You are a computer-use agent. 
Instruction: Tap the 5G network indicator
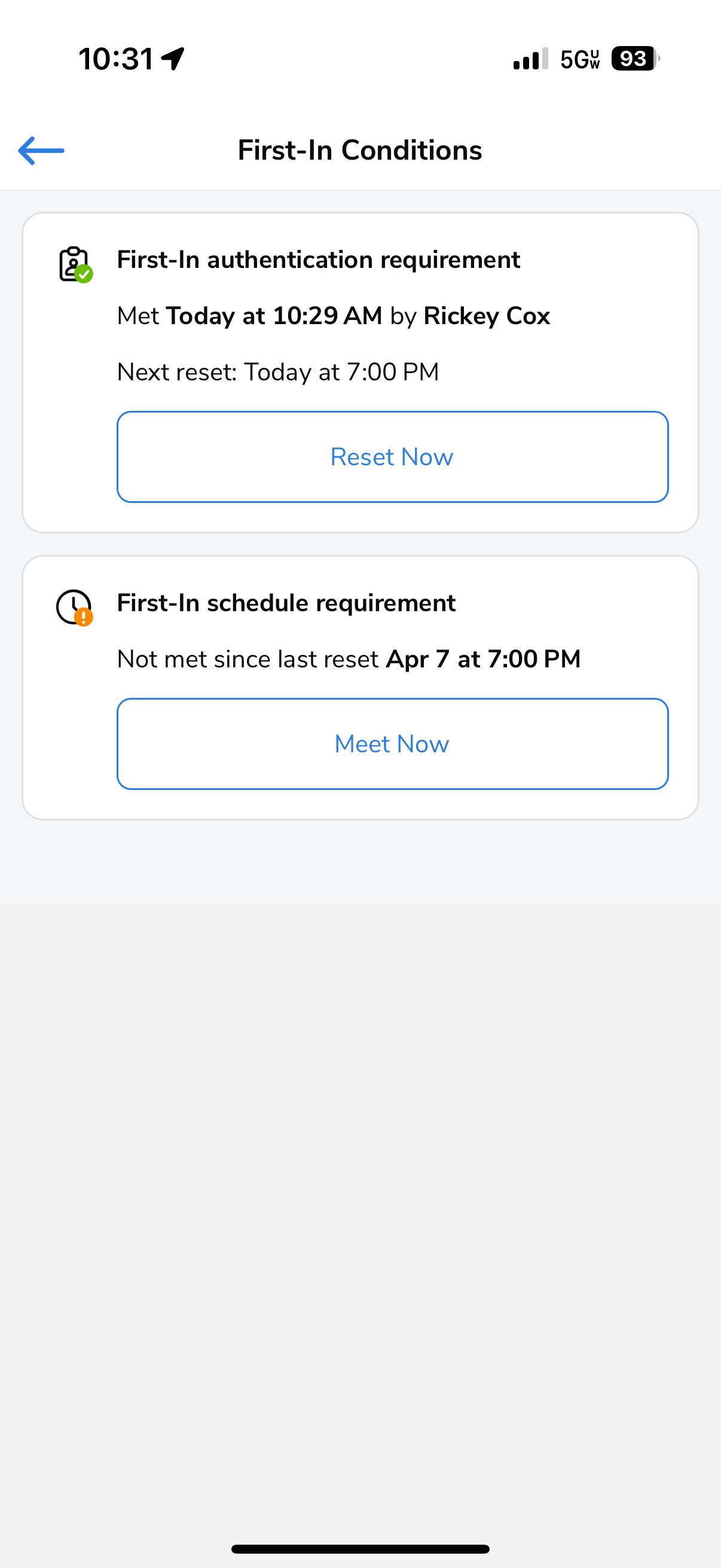[x=580, y=59]
